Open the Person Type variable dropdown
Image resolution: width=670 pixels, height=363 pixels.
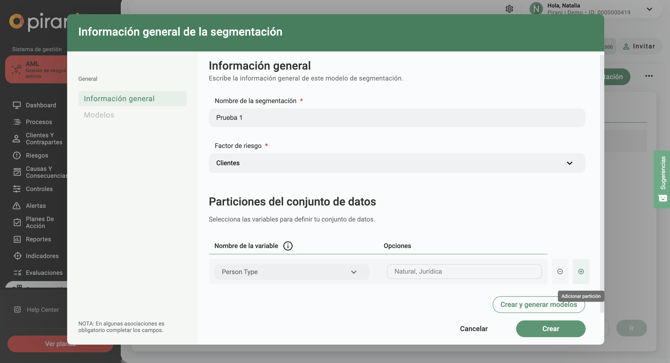click(x=291, y=272)
